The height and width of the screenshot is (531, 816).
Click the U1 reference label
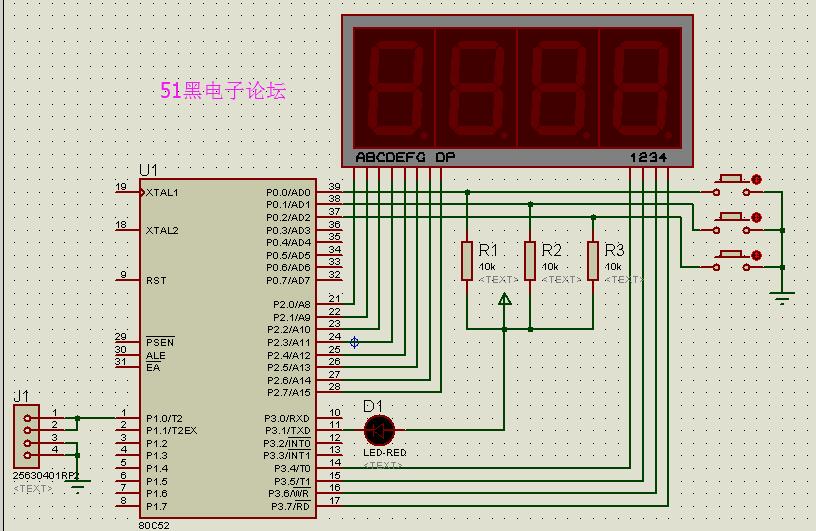point(148,170)
